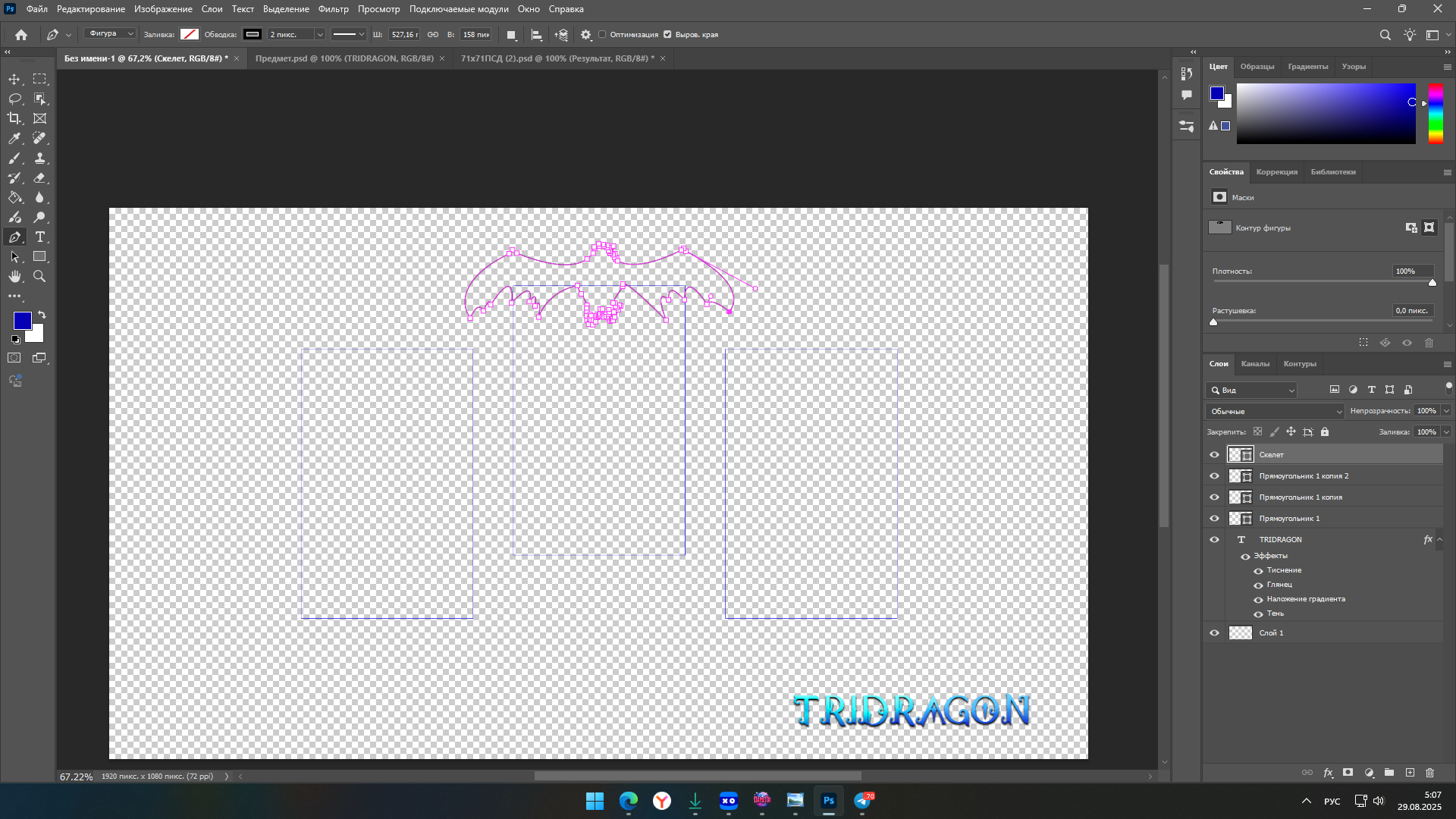Click the stroke width 2 пикс. field

coord(290,35)
